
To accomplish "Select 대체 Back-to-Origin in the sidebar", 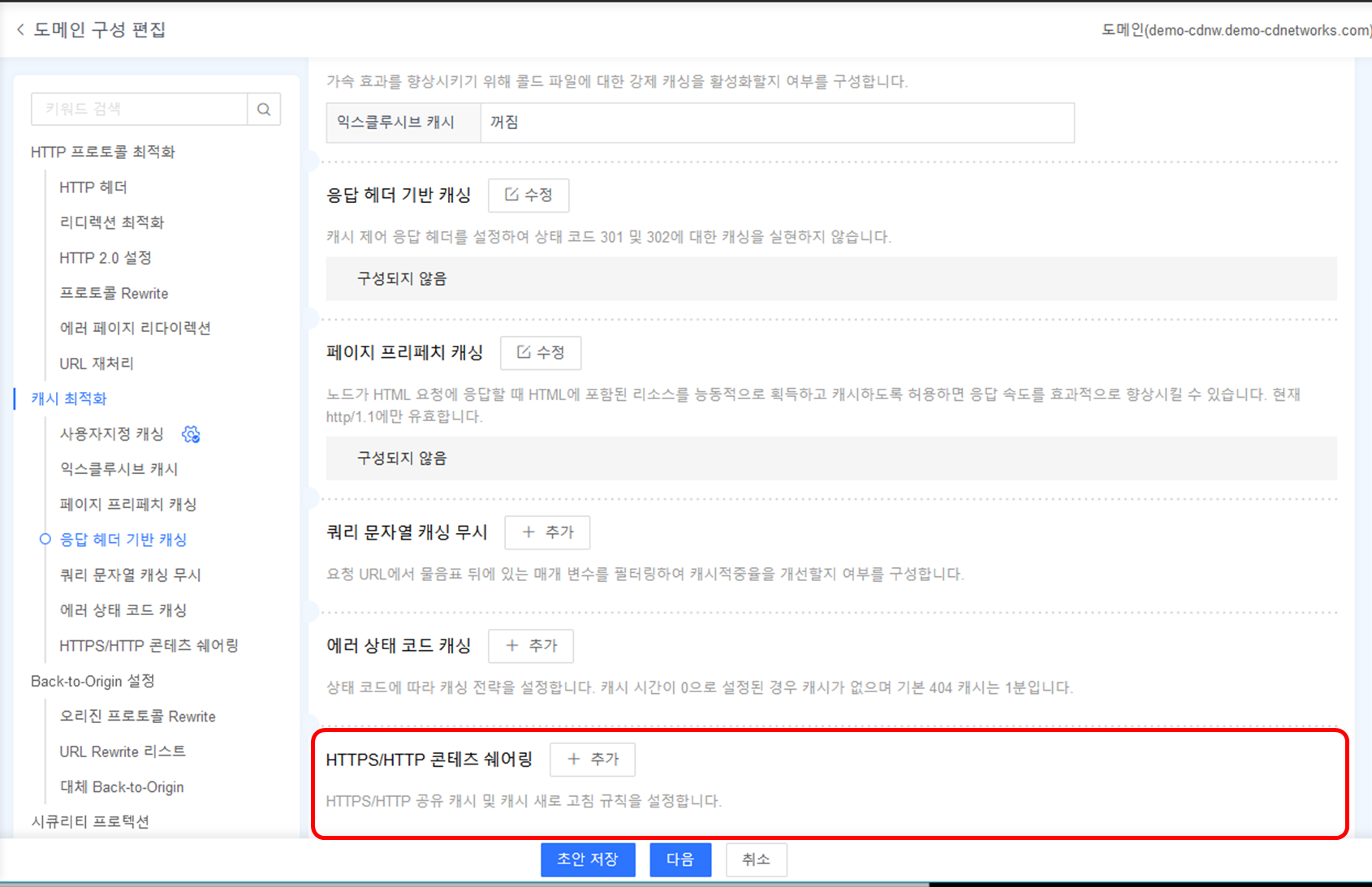I will pos(121,786).
